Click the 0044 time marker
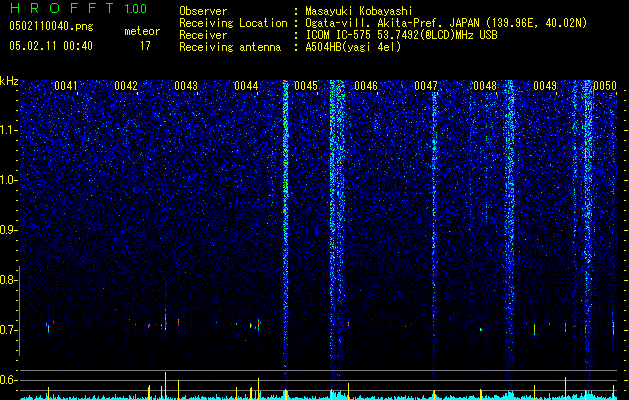This screenshot has height=400, width=629. tap(246, 86)
